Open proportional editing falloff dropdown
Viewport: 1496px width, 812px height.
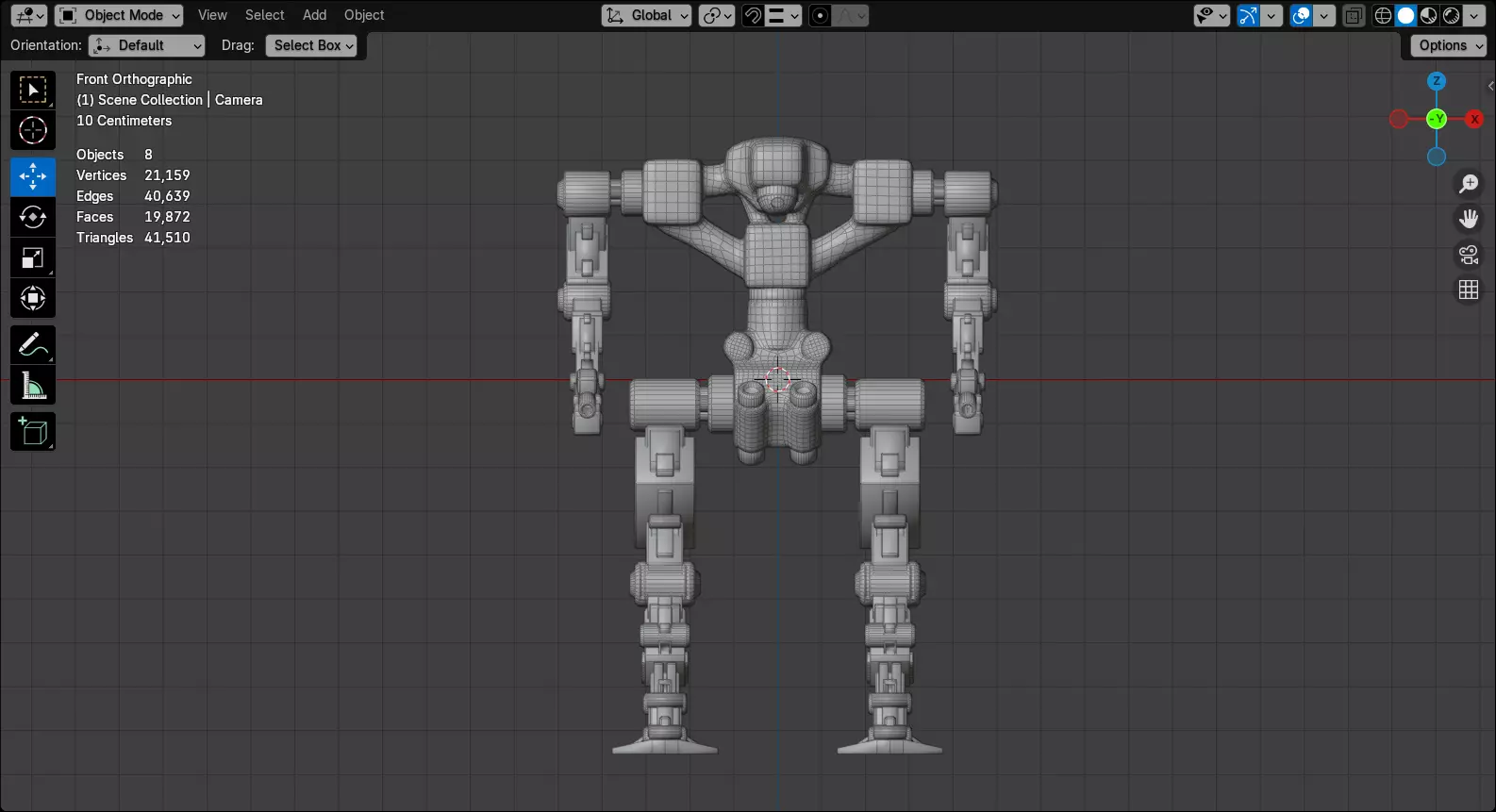coord(851,15)
